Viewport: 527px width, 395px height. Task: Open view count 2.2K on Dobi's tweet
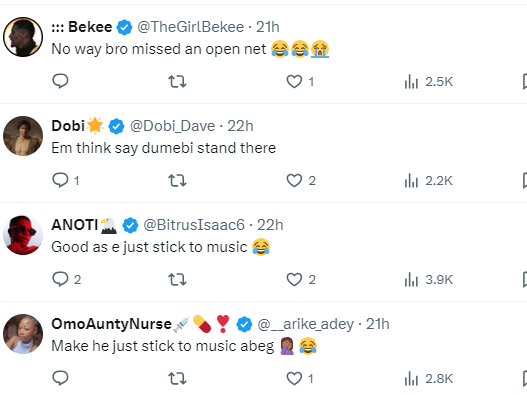(x=429, y=181)
